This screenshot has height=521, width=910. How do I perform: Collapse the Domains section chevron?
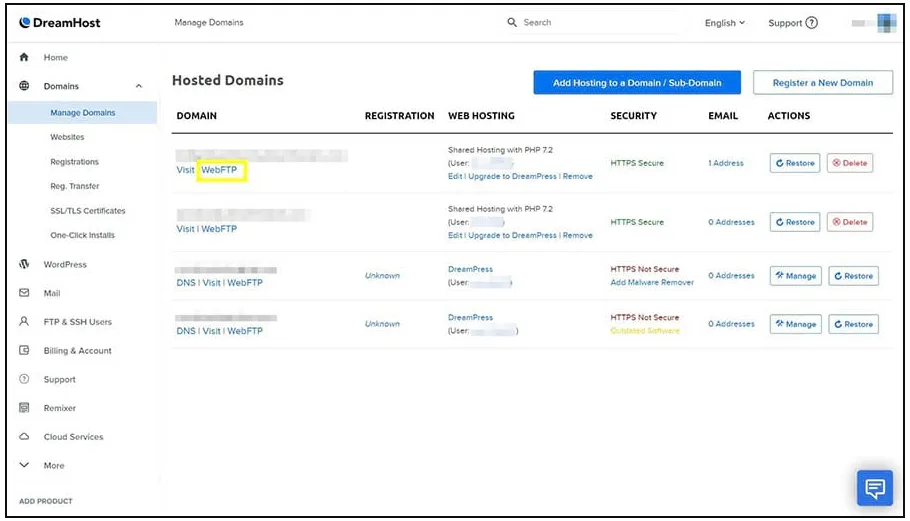click(x=139, y=86)
